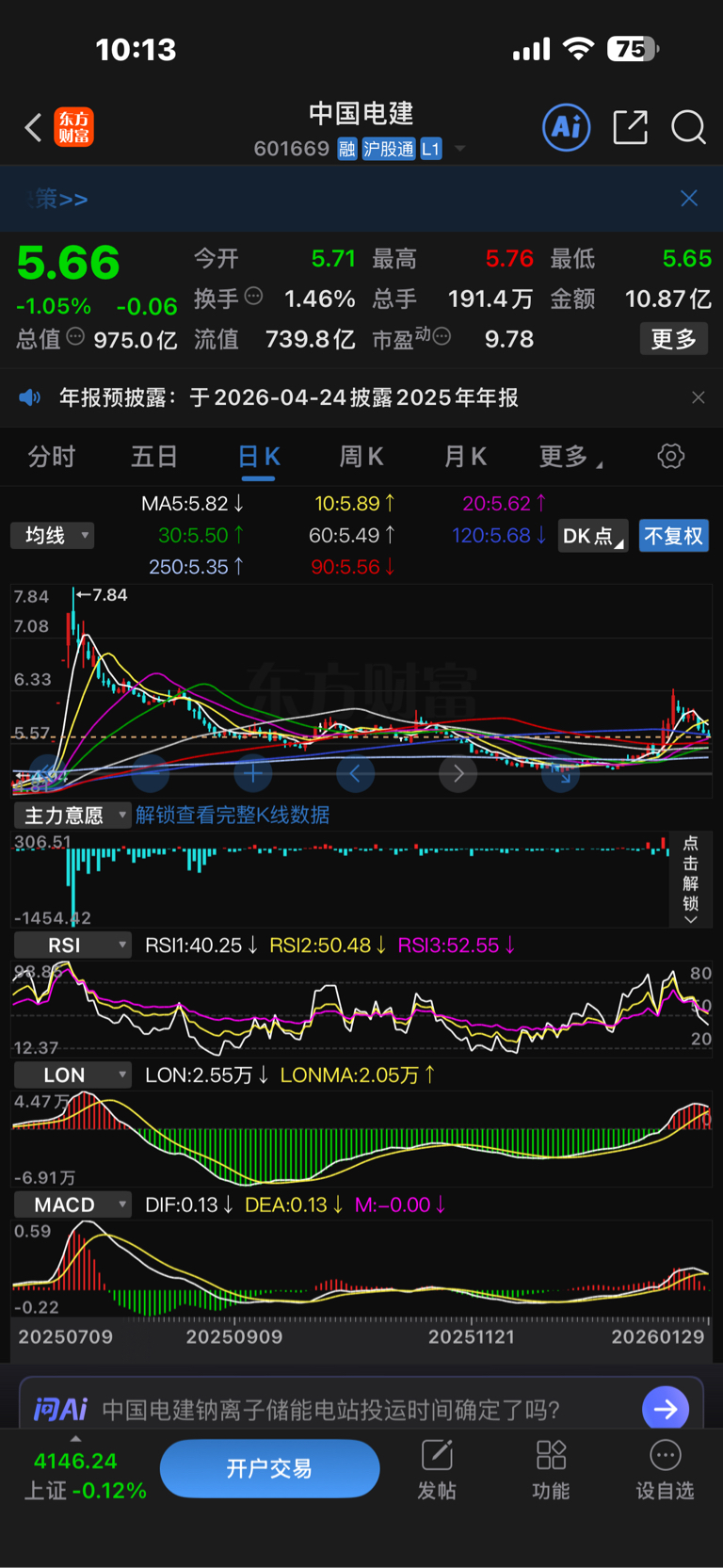Tap the 20251121 date label

tap(472, 1337)
